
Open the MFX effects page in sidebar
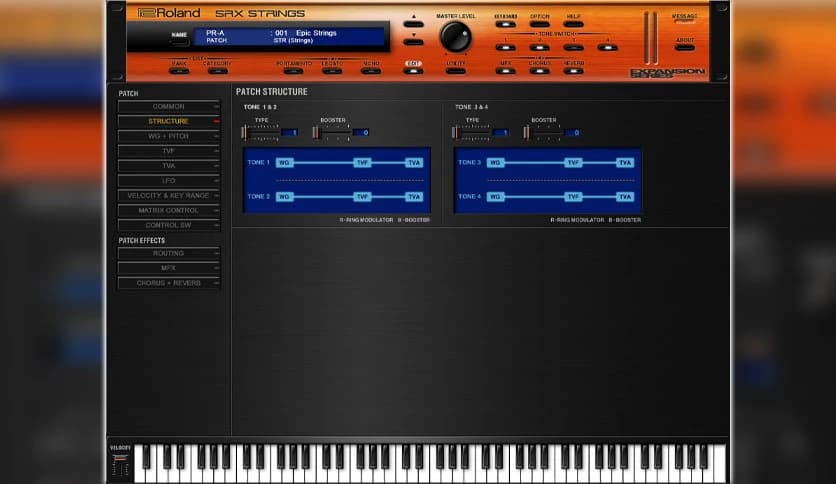click(168, 268)
